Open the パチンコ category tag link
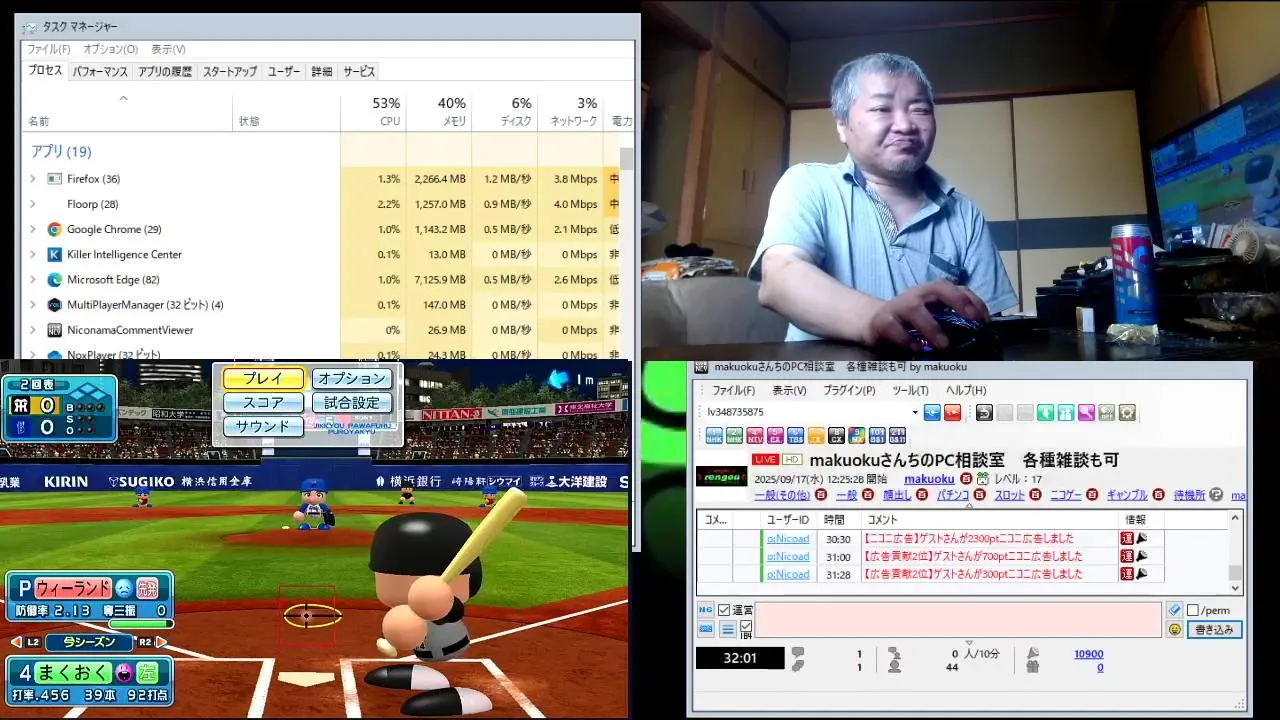Viewport: 1280px width, 720px height. (x=952, y=495)
